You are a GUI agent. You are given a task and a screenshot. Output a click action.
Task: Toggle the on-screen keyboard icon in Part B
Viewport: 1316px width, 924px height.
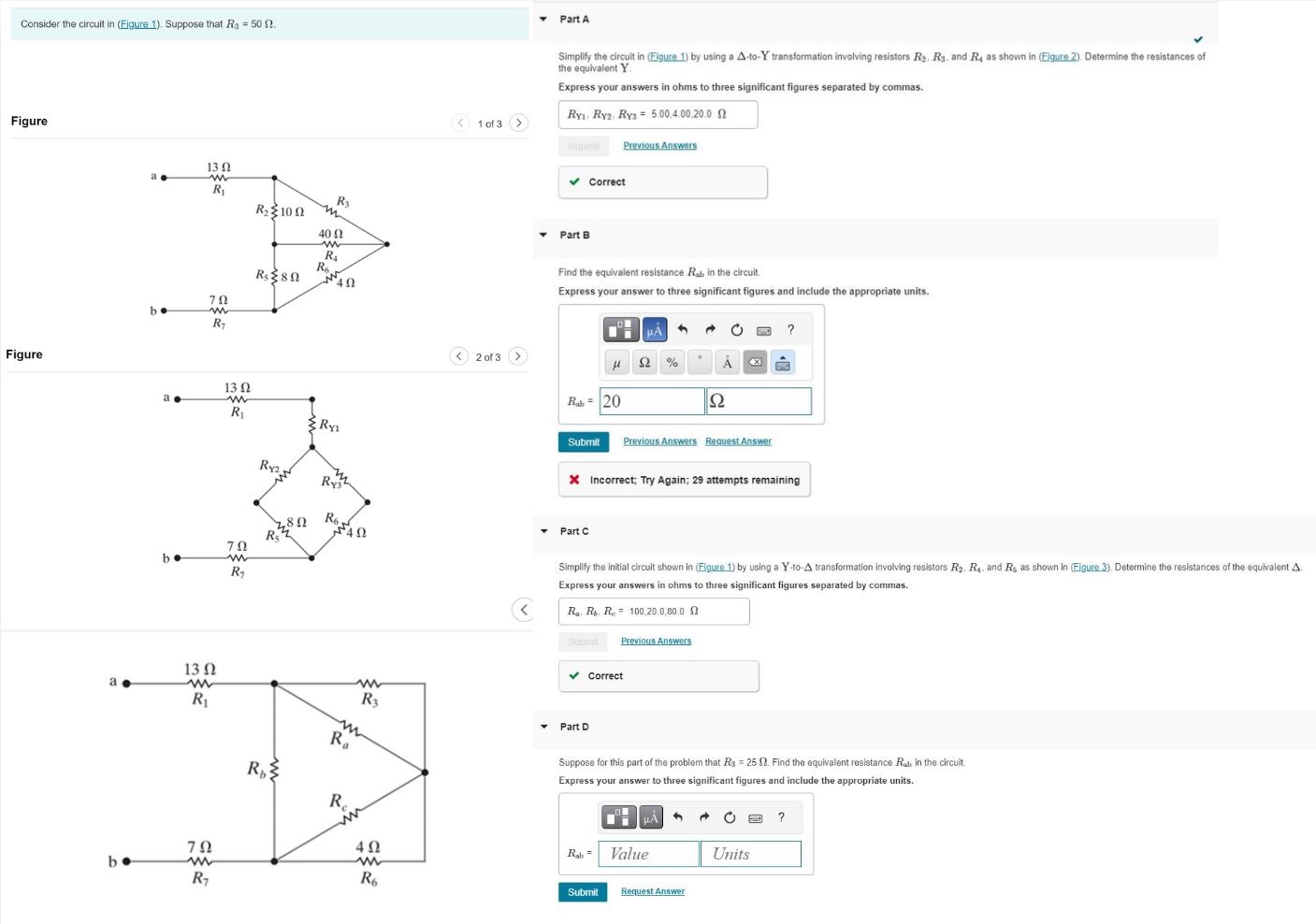tap(783, 363)
